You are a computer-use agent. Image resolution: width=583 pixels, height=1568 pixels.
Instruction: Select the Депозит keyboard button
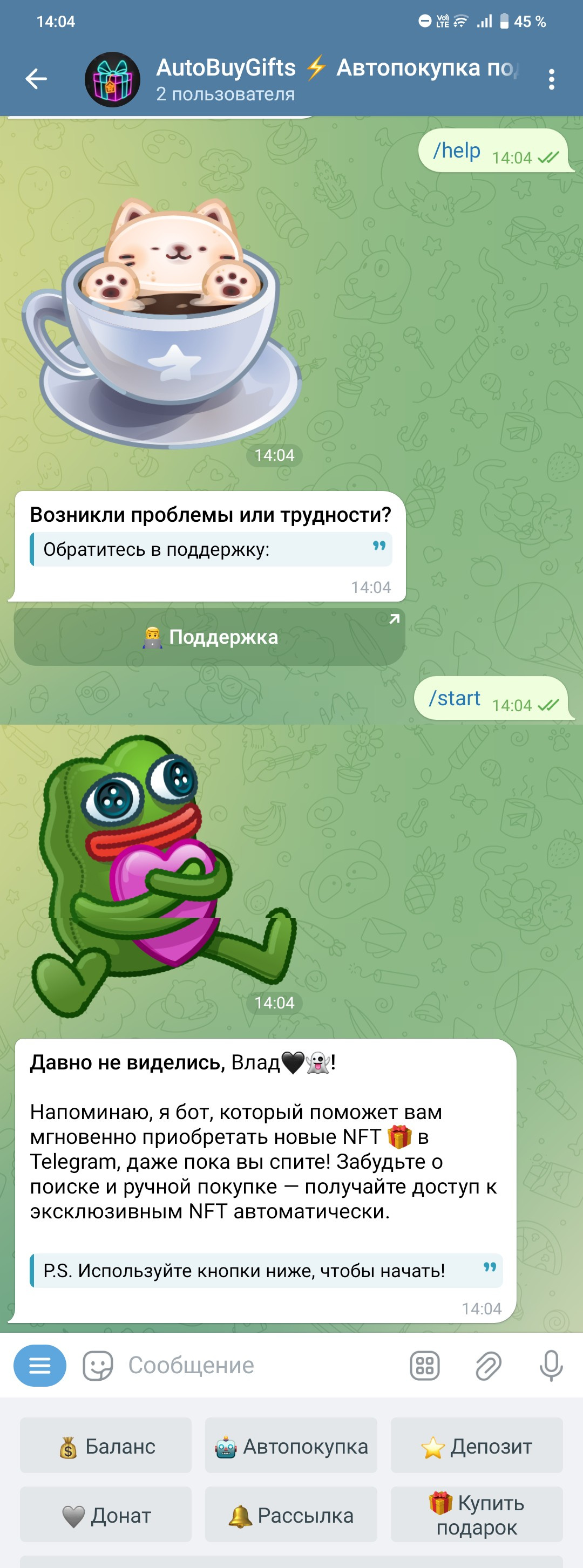coord(477,1446)
